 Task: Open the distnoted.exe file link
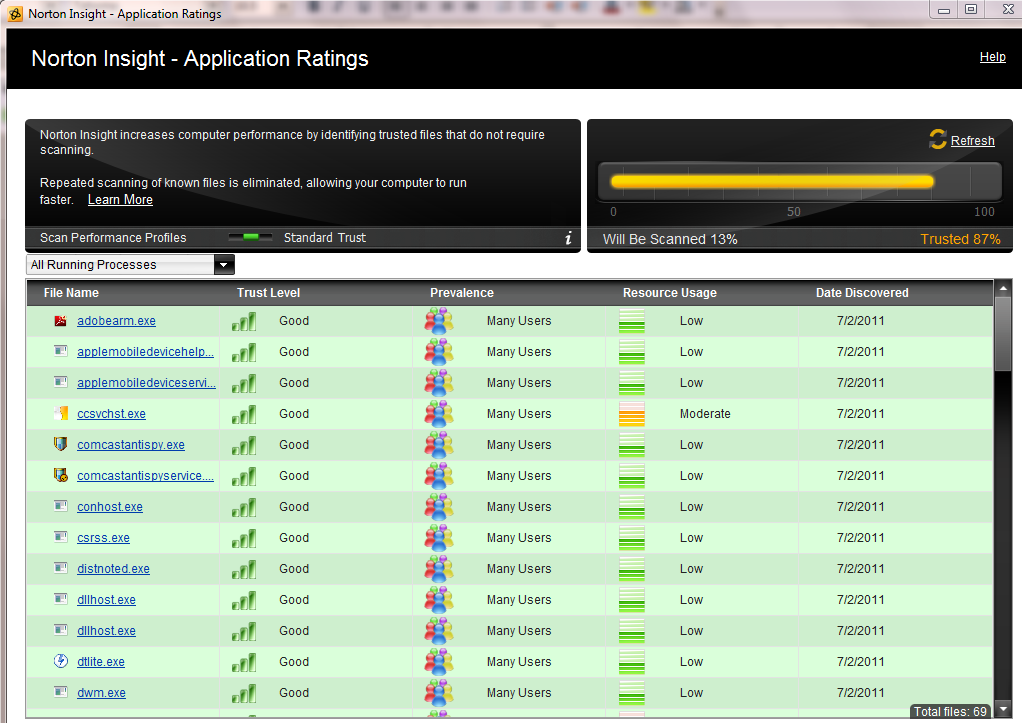pyautogui.click(x=113, y=569)
